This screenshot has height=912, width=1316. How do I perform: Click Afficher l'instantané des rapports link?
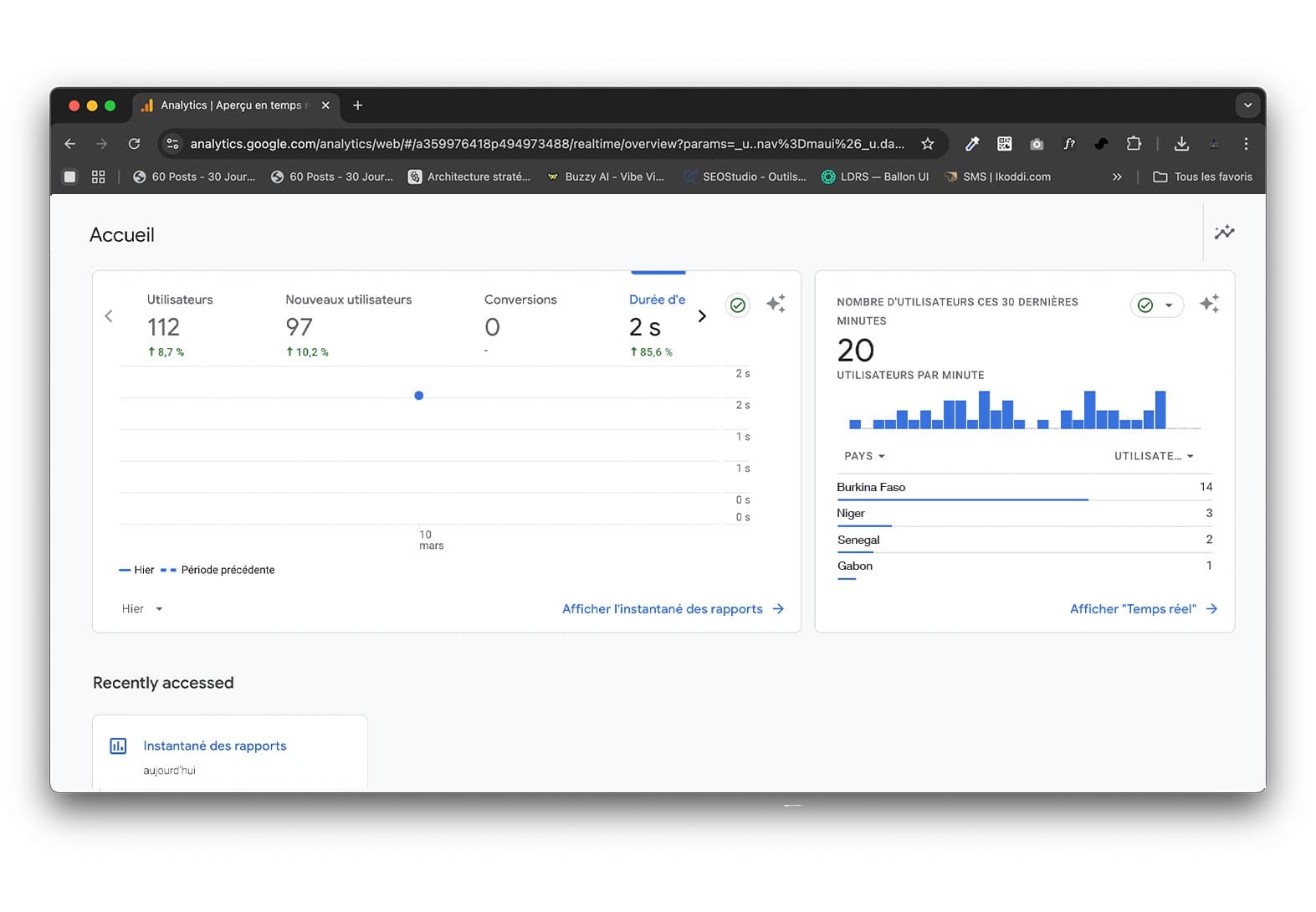pos(673,609)
